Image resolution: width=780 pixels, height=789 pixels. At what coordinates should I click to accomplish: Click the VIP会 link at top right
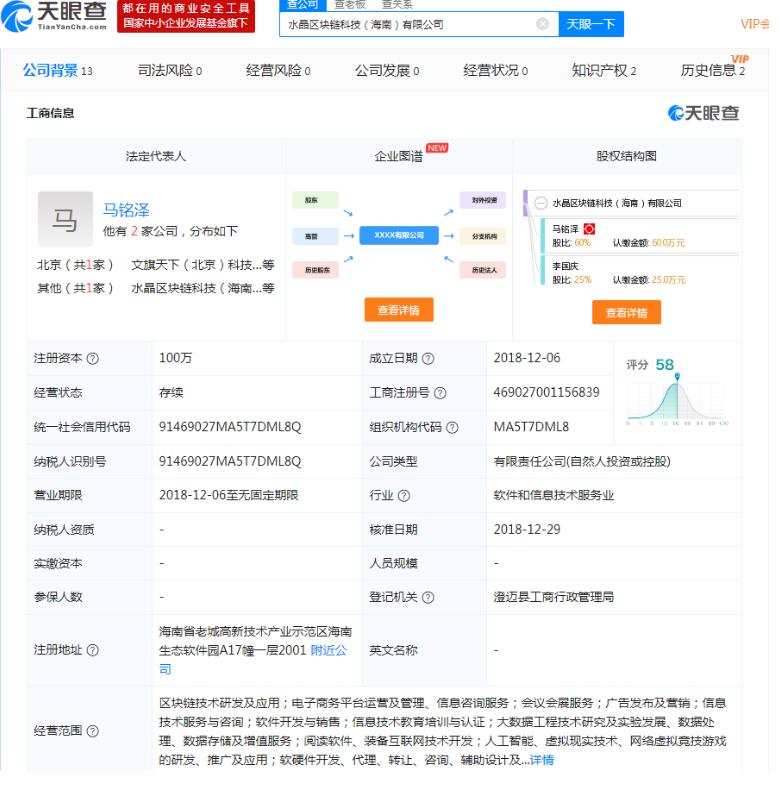pos(755,24)
